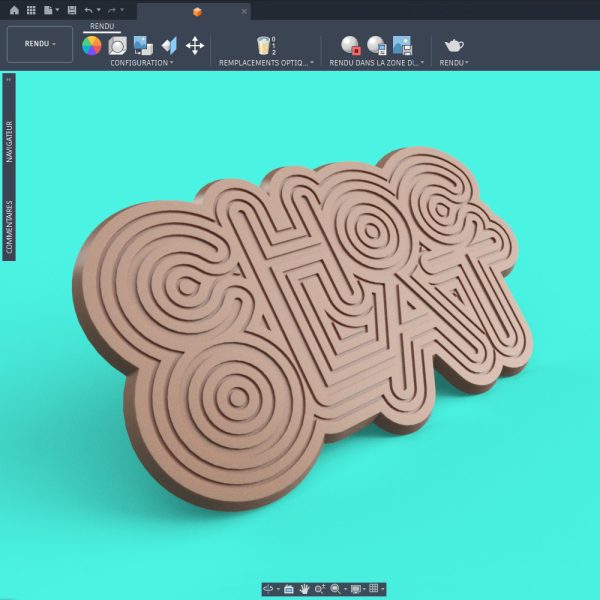
Task: Click the Look At camera icon
Action: [289, 589]
